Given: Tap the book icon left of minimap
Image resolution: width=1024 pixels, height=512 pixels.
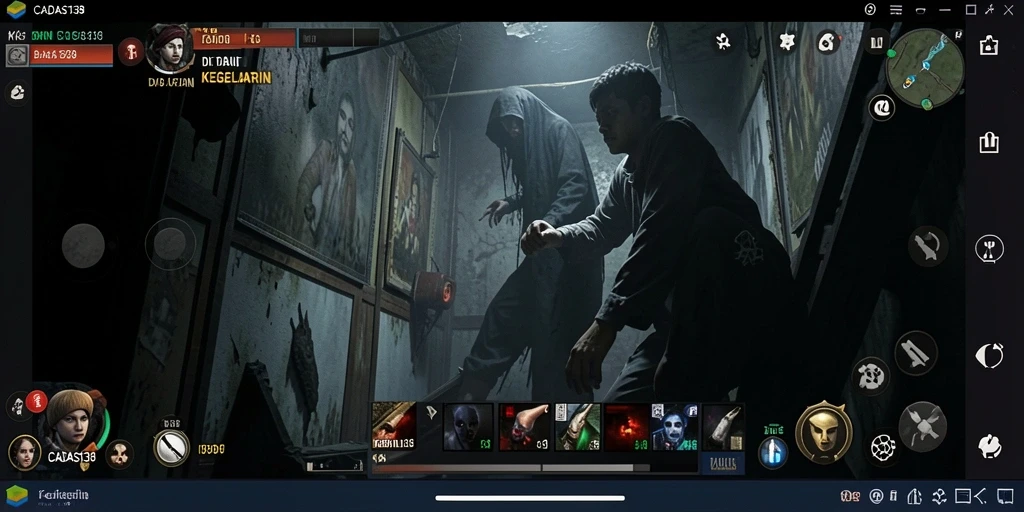Looking at the screenshot, I should pyautogui.click(x=876, y=42).
